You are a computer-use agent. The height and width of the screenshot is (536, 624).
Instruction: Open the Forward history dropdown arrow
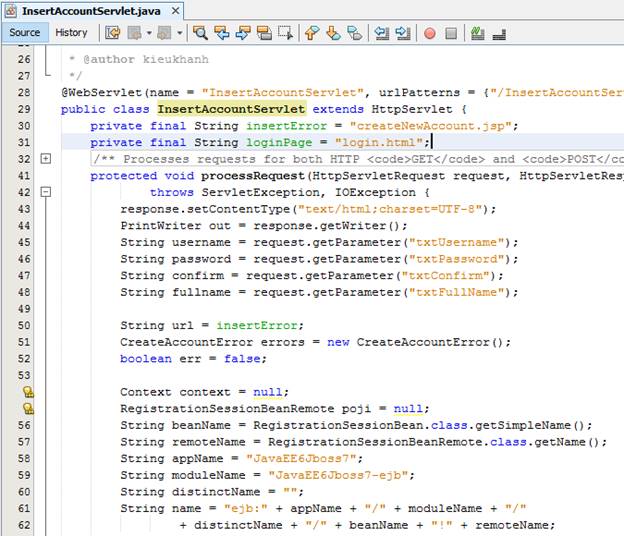(x=179, y=33)
